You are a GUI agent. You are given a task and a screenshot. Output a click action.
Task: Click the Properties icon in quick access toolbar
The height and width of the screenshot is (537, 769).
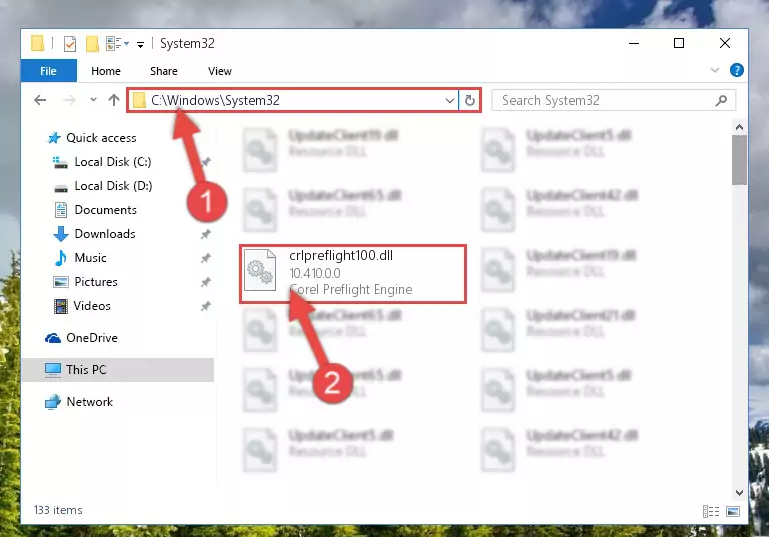pyautogui.click(x=70, y=44)
